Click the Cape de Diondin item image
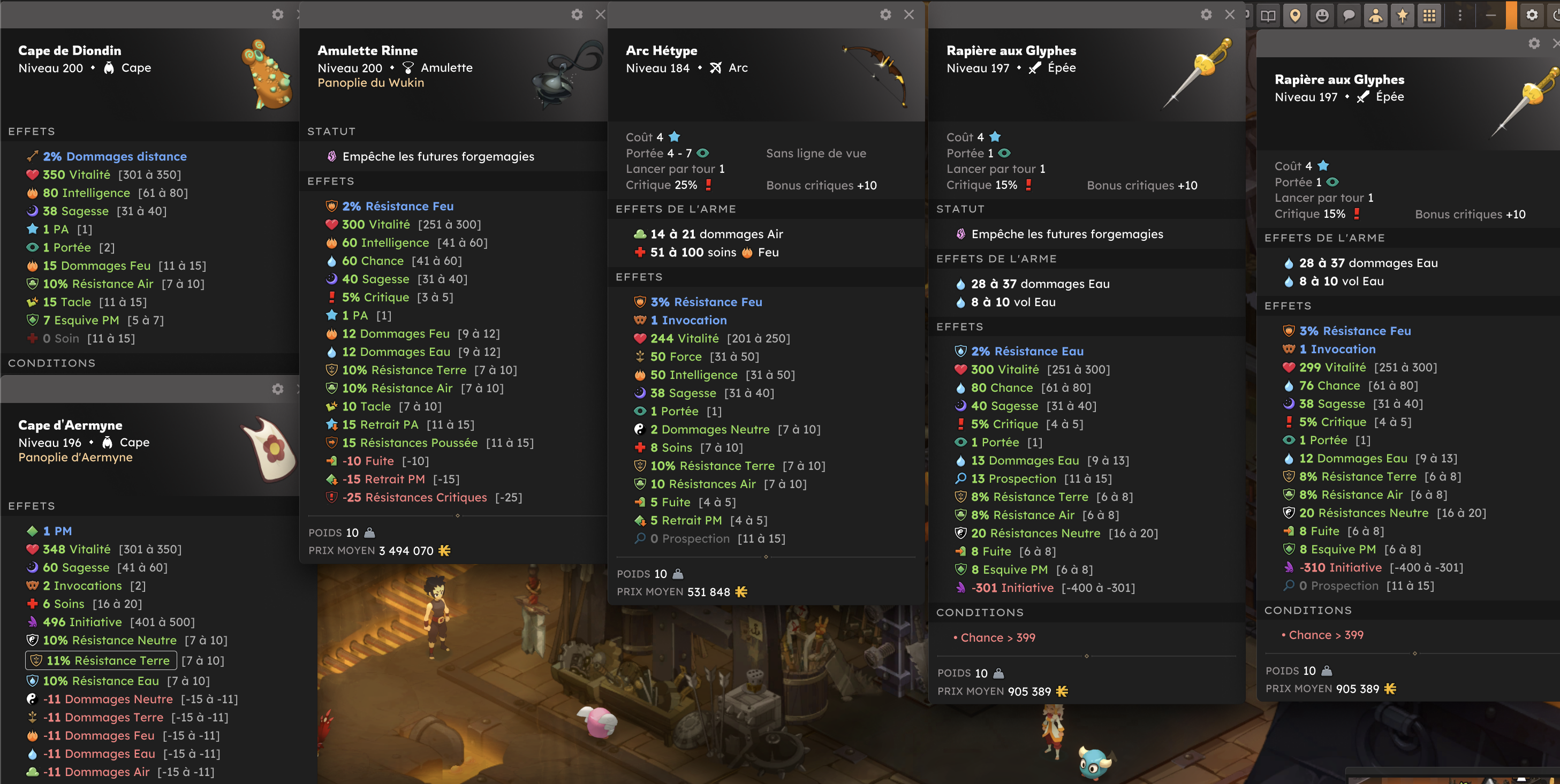This screenshot has height=784, width=1560. tap(267, 74)
